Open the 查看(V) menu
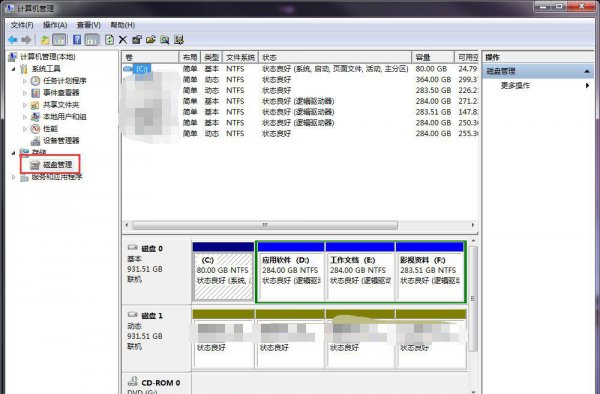 (88, 25)
